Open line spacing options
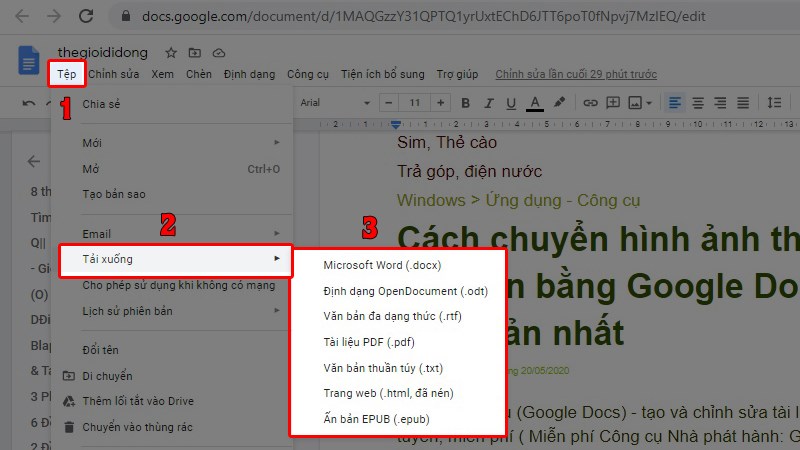800x450 pixels. click(x=774, y=103)
